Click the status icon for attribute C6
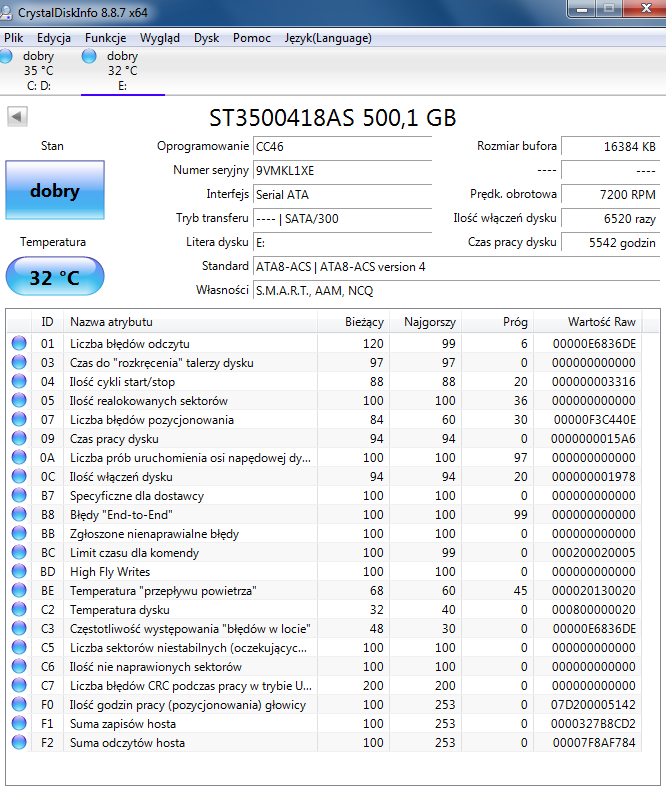This screenshot has height=791, width=666. (19, 666)
